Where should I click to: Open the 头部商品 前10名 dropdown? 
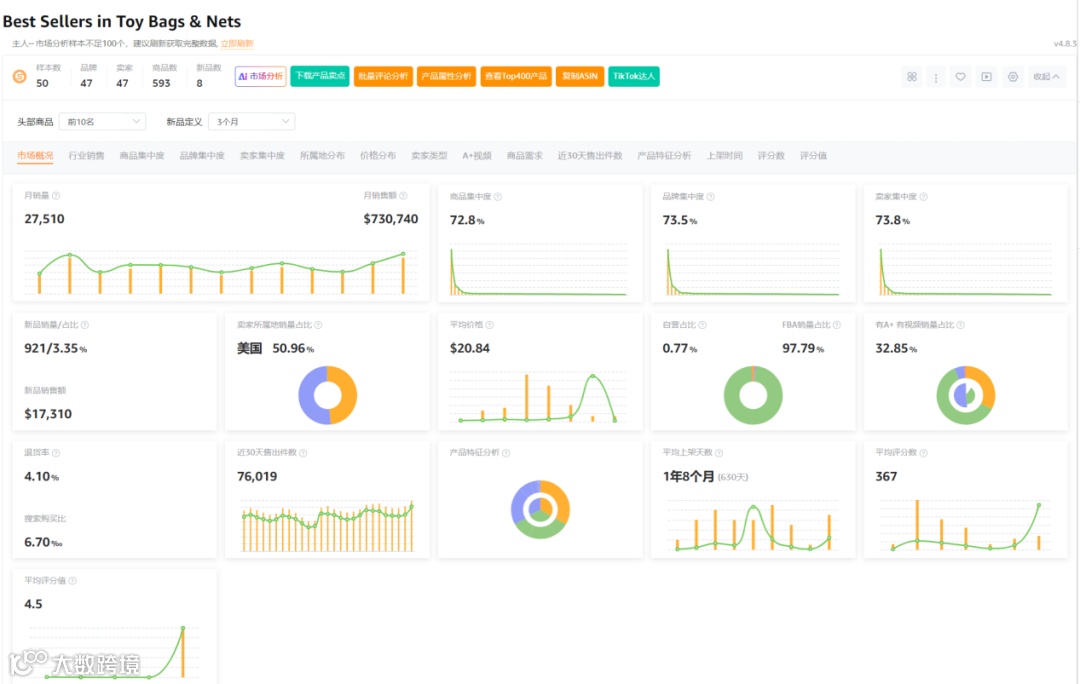click(x=102, y=122)
